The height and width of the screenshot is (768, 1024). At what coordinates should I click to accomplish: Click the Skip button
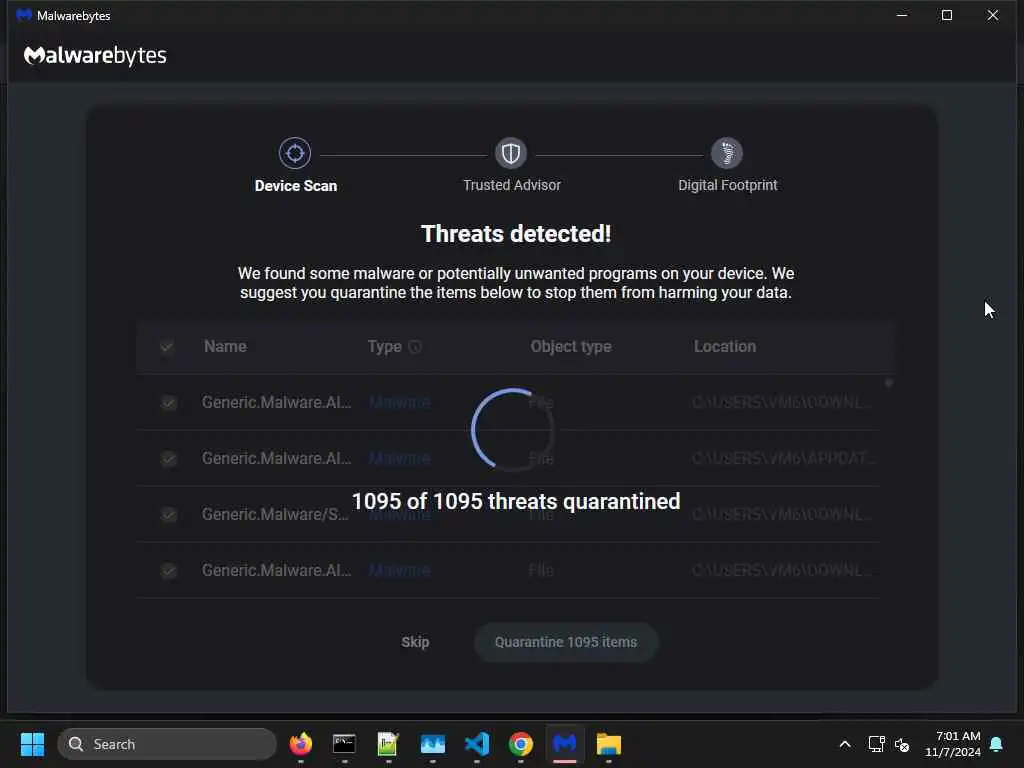[415, 642]
